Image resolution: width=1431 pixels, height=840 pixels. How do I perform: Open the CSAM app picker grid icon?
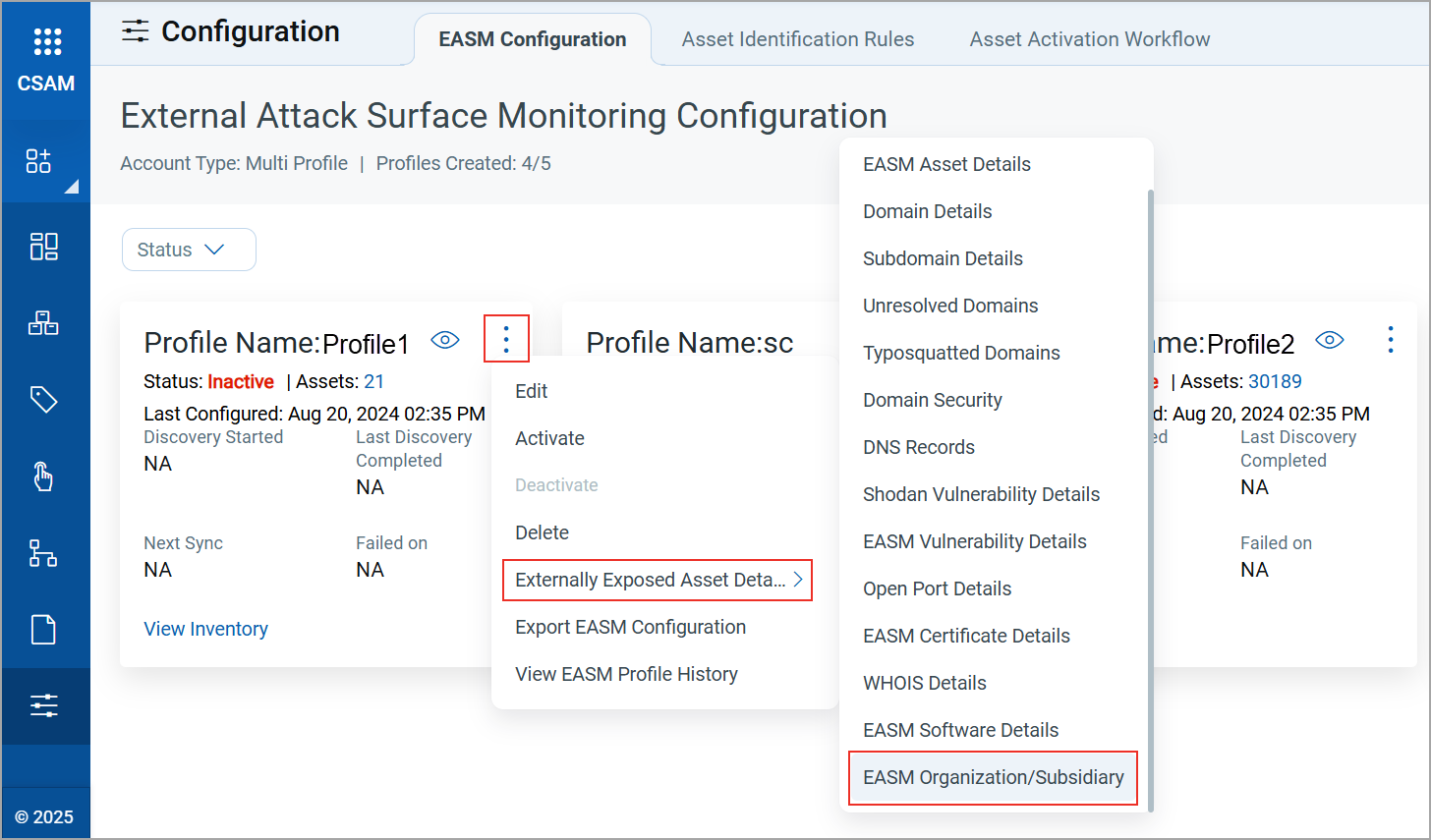tap(46, 41)
